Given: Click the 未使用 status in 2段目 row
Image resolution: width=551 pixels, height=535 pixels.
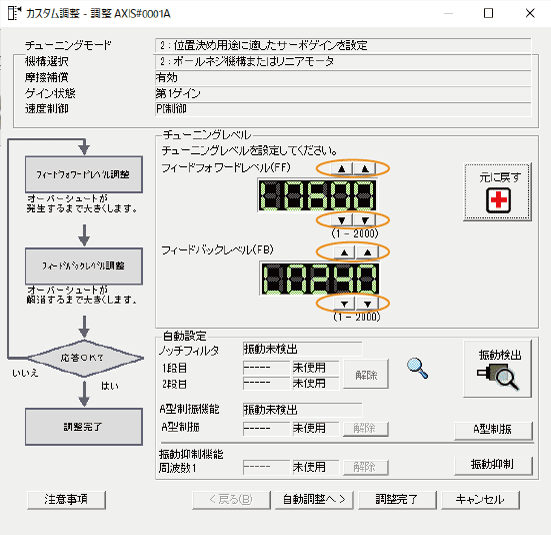Looking at the screenshot, I should (316, 383).
